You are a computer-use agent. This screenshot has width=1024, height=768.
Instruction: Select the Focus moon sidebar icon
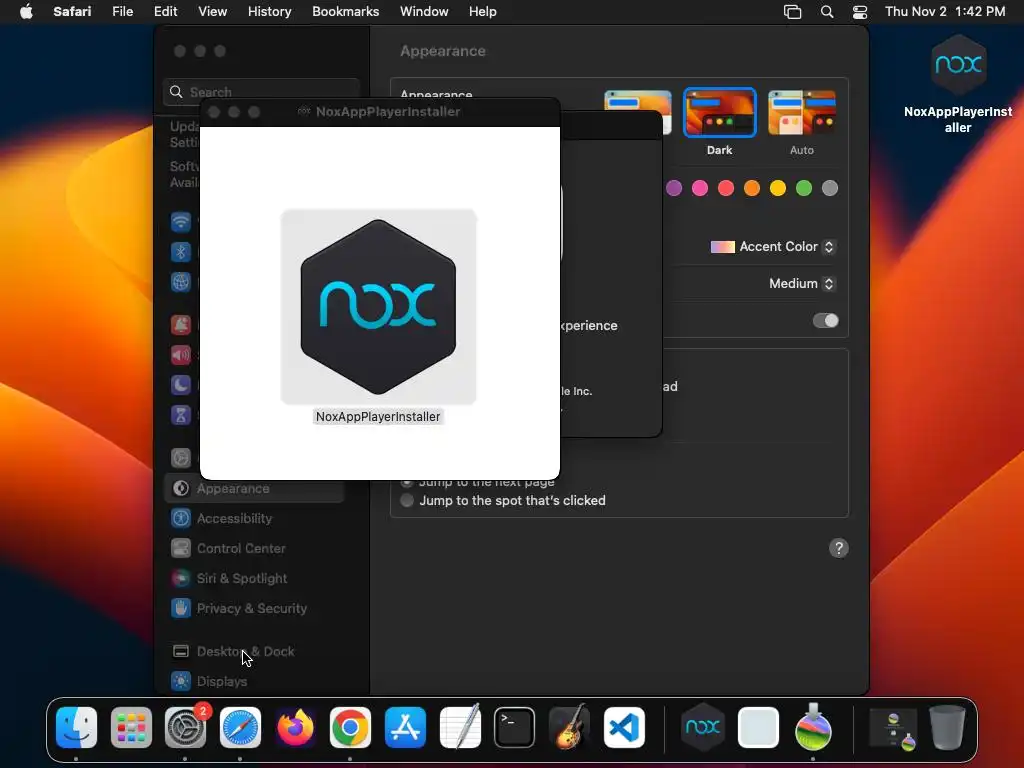[x=181, y=385]
